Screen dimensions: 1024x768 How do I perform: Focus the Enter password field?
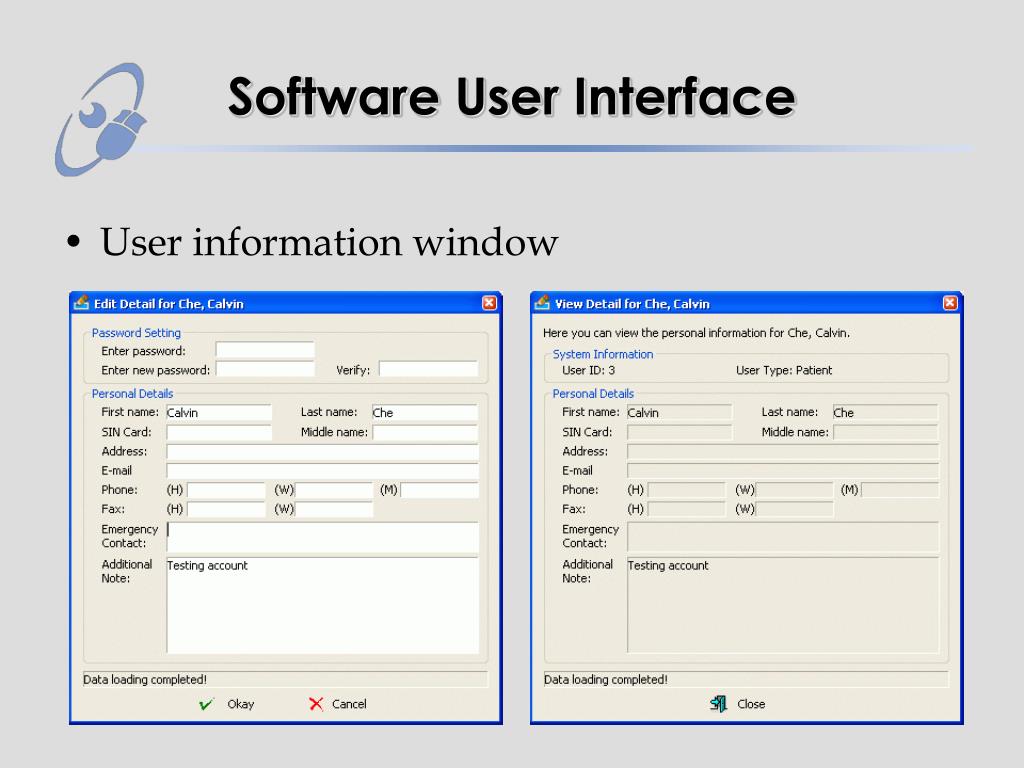pyautogui.click(x=265, y=350)
